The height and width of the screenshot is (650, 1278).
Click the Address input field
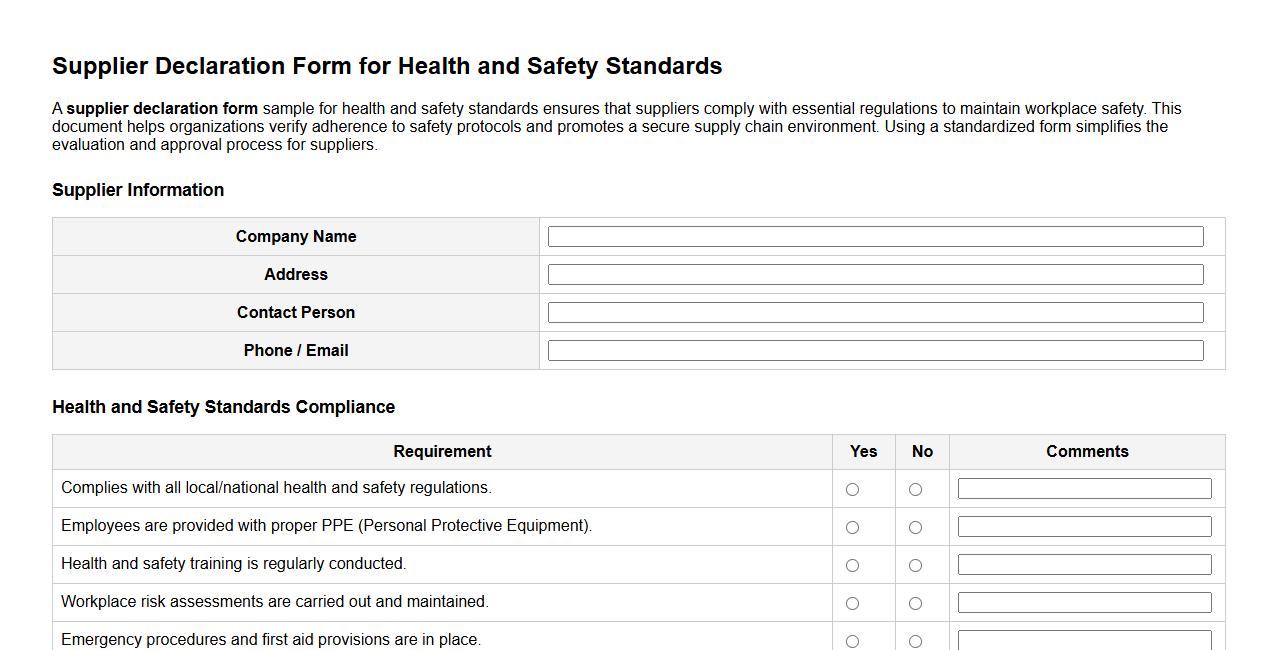click(875, 274)
